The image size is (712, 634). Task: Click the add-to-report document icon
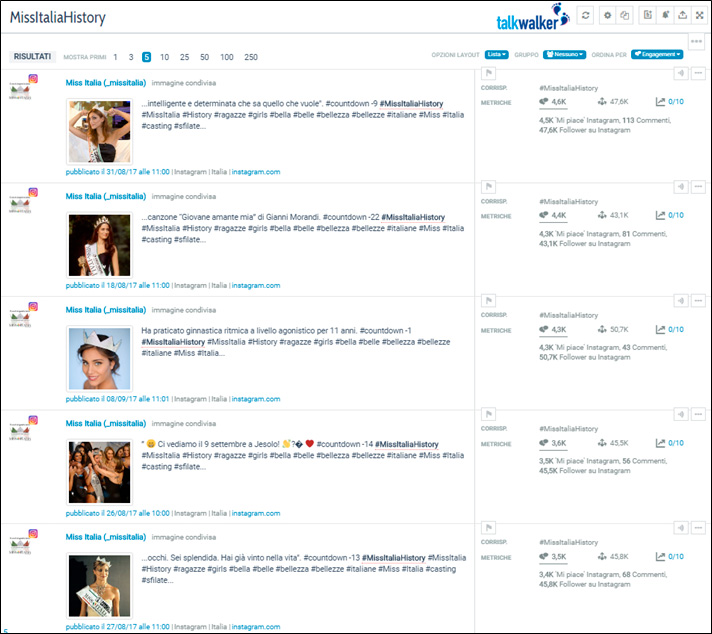pos(648,15)
